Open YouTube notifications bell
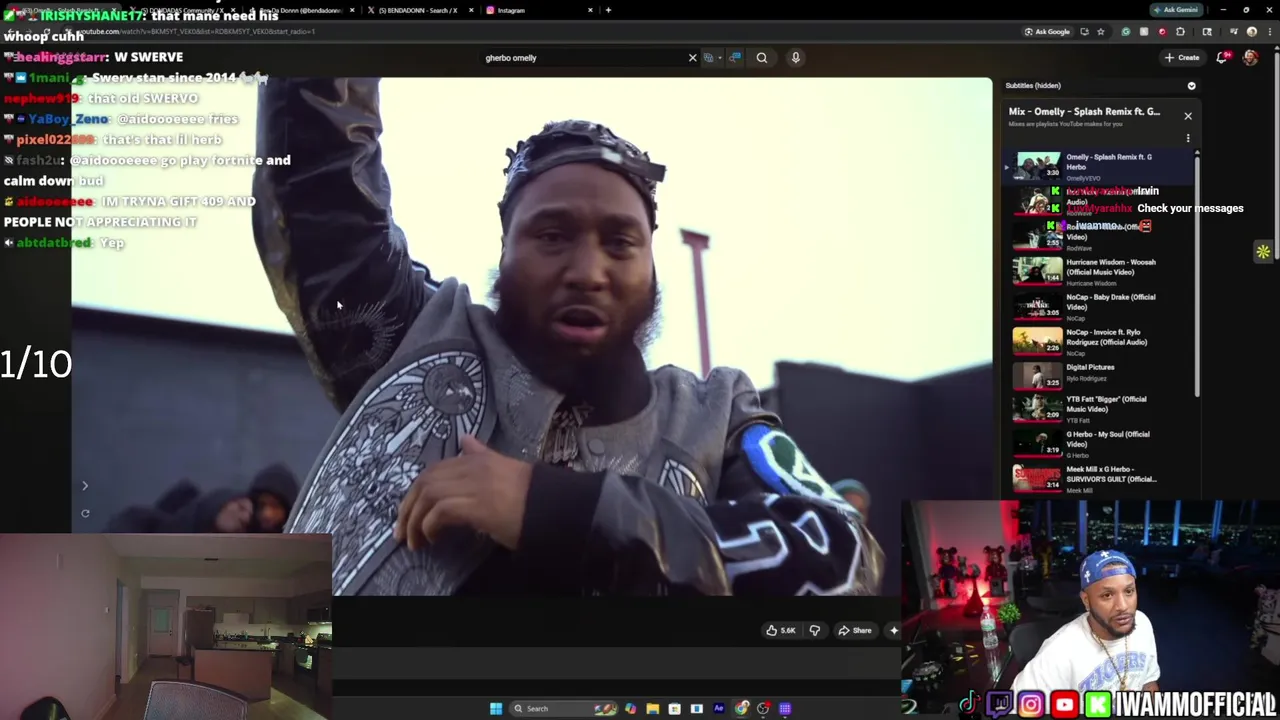Screen dimensions: 1280x720 click(1222, 58)
